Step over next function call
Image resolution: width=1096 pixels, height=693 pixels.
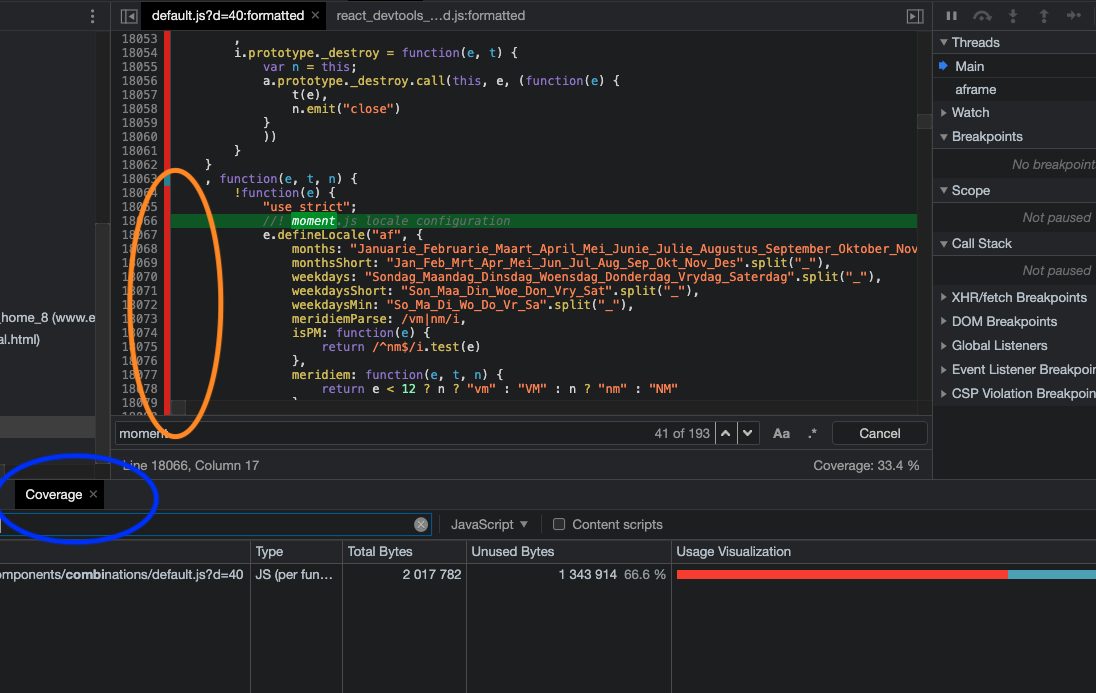point(982,15)
